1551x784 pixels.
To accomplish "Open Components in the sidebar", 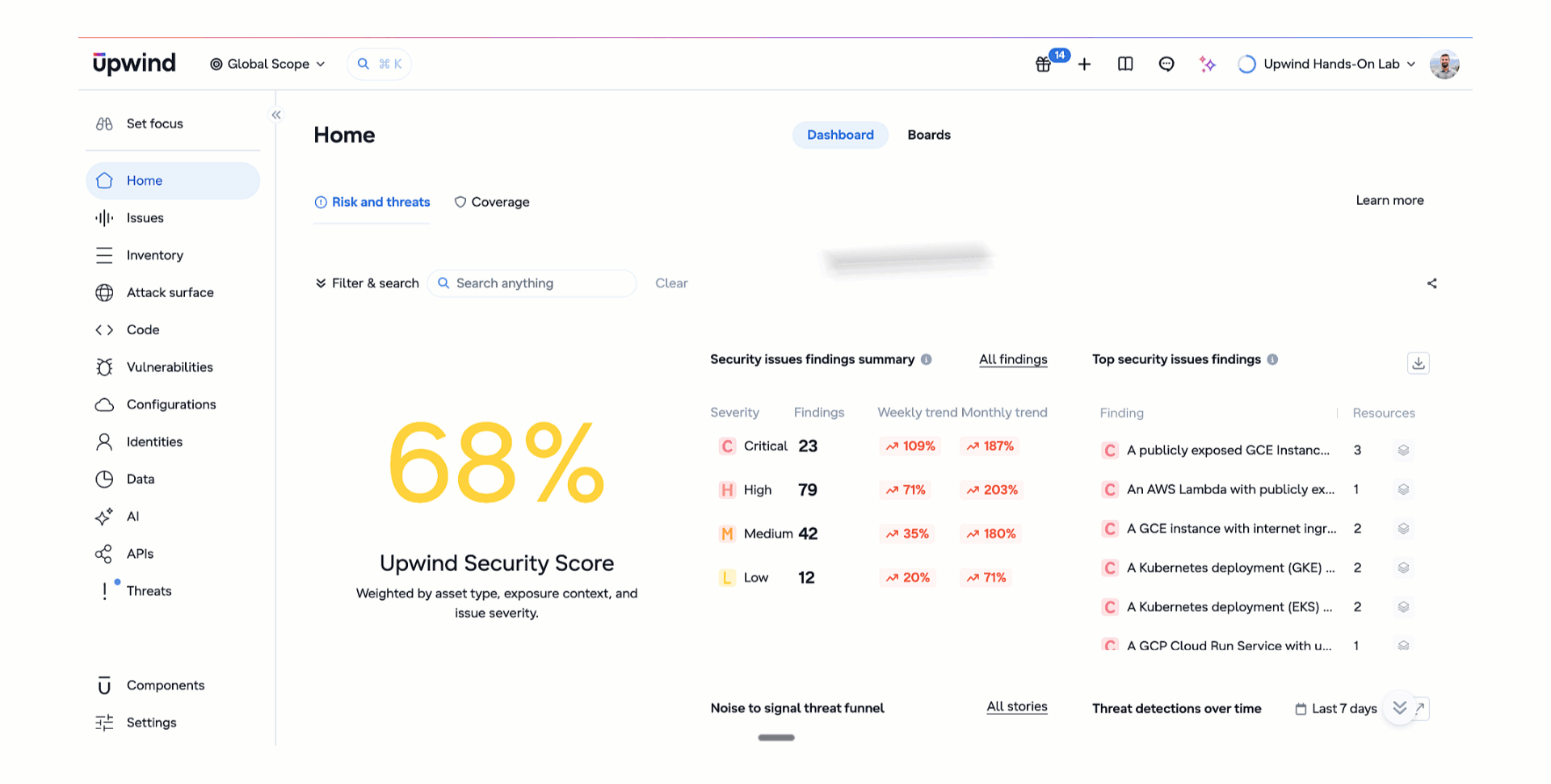I will [173, 685].
